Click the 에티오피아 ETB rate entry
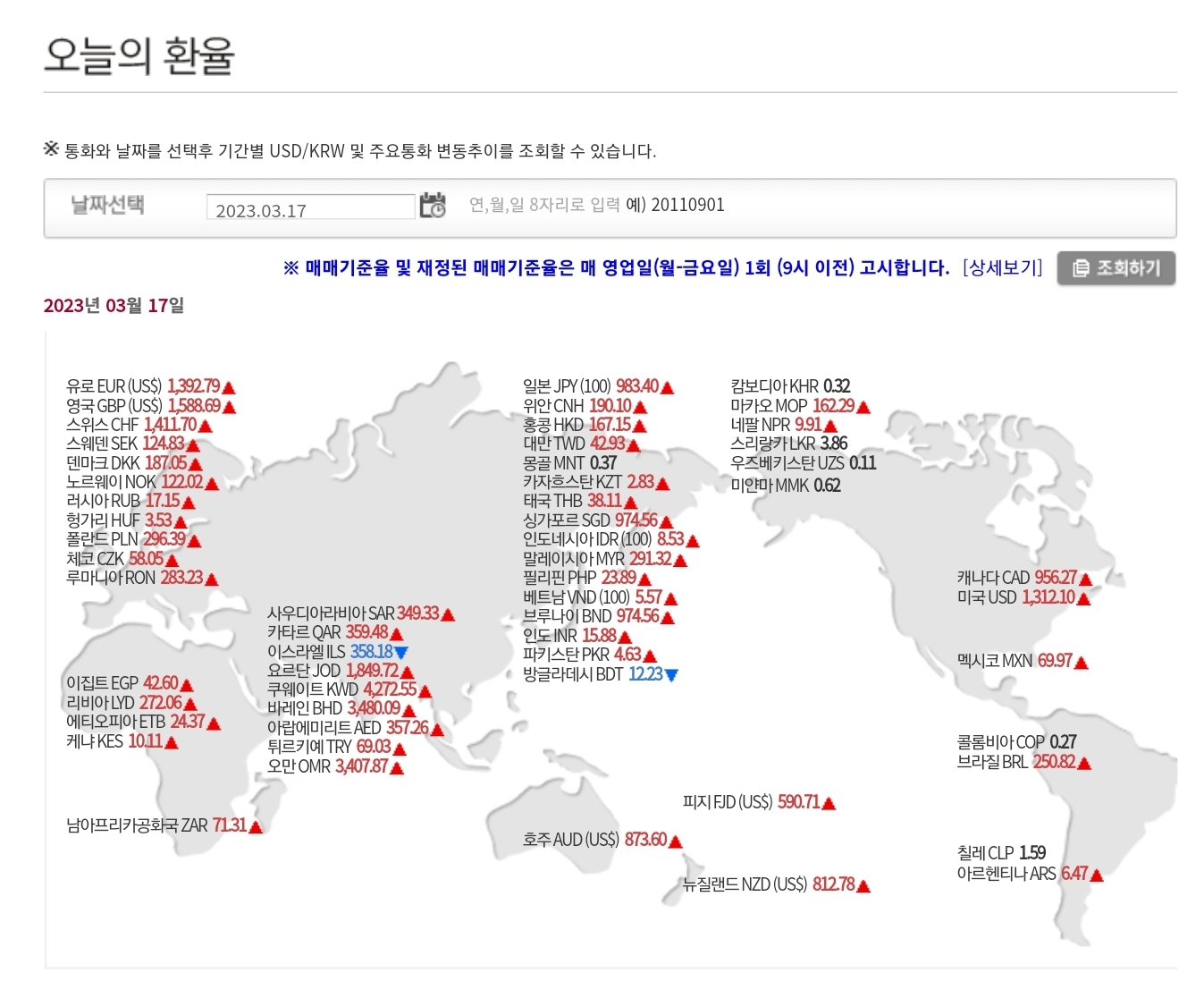 point(144,722)
